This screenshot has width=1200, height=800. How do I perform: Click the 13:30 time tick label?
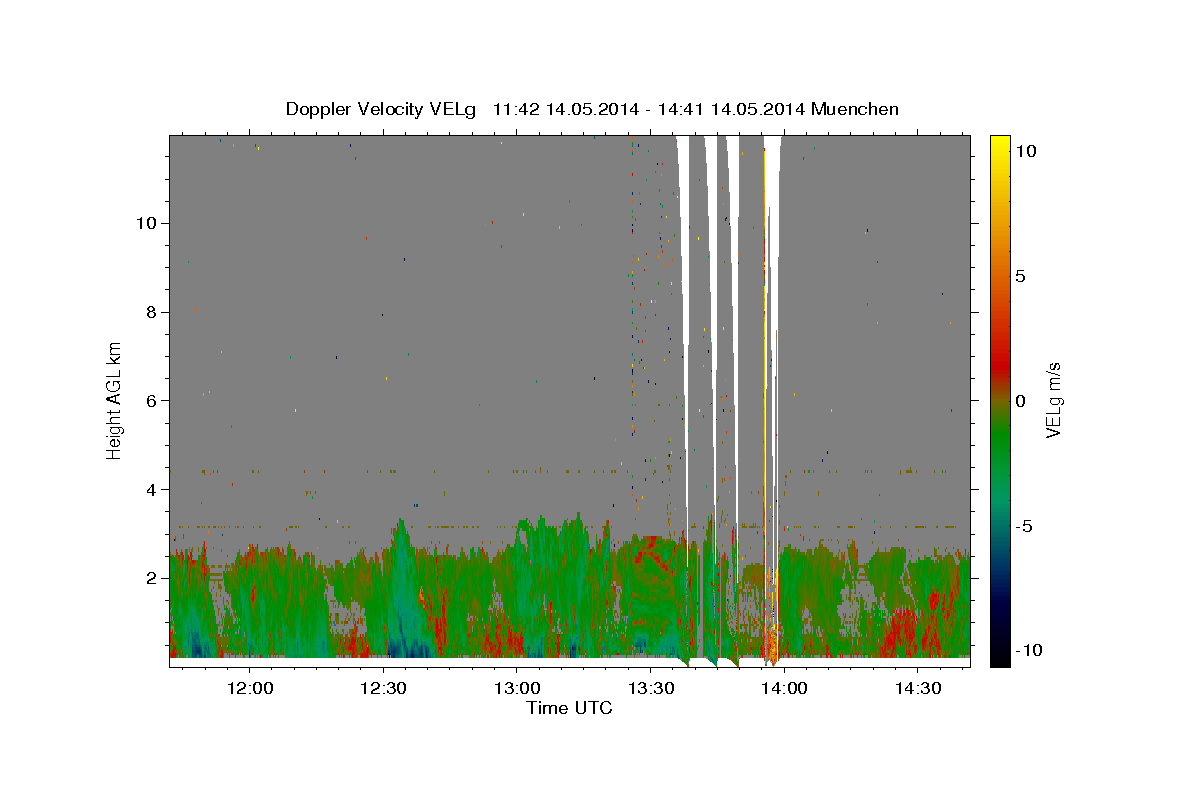(650, 688)
